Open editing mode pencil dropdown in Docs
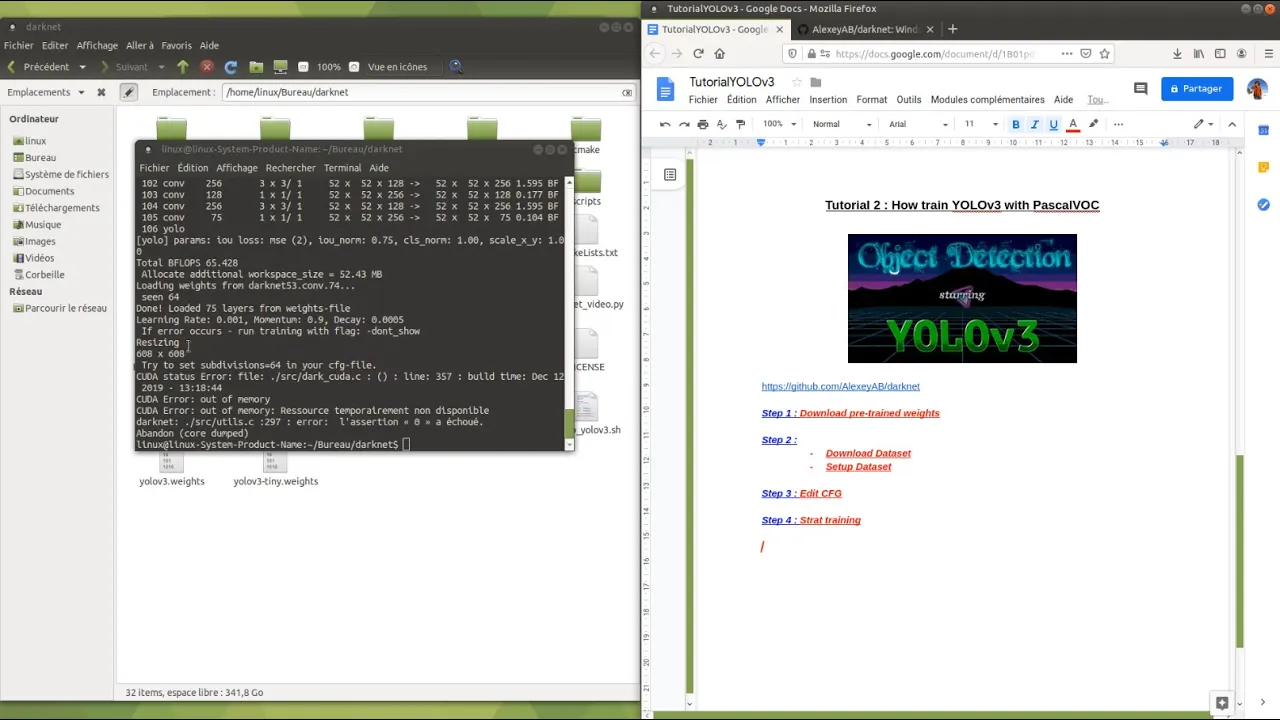The height and width of the screenshot is (720, 1280). pos(1203,124)
